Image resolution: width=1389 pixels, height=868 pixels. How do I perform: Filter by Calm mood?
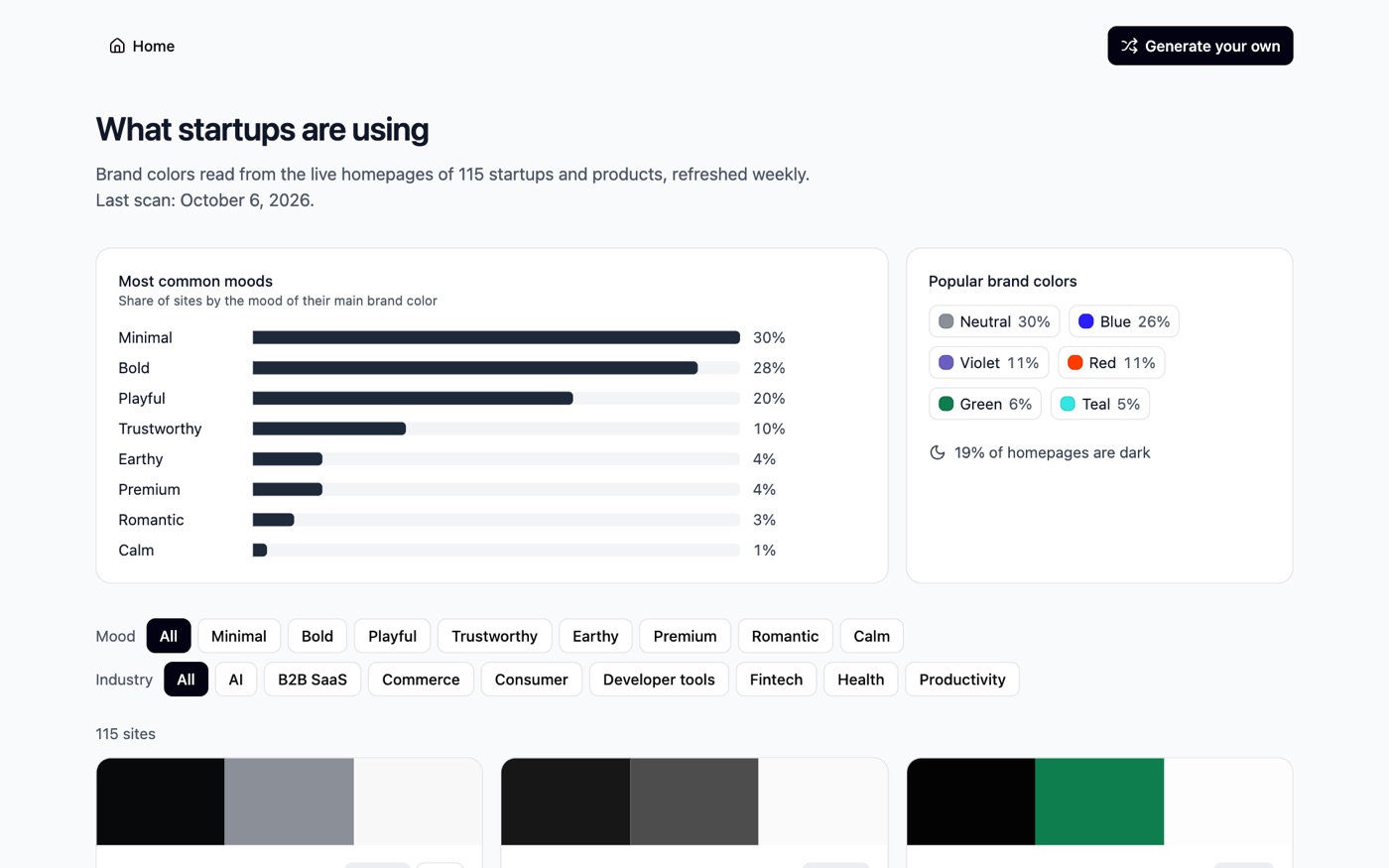(x=872, y=636)
